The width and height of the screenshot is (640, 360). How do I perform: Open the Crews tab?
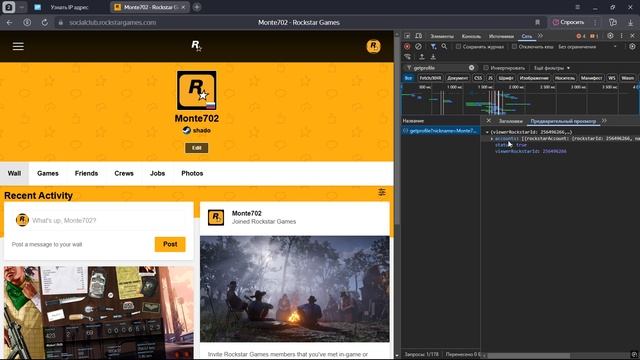point(124,173)
